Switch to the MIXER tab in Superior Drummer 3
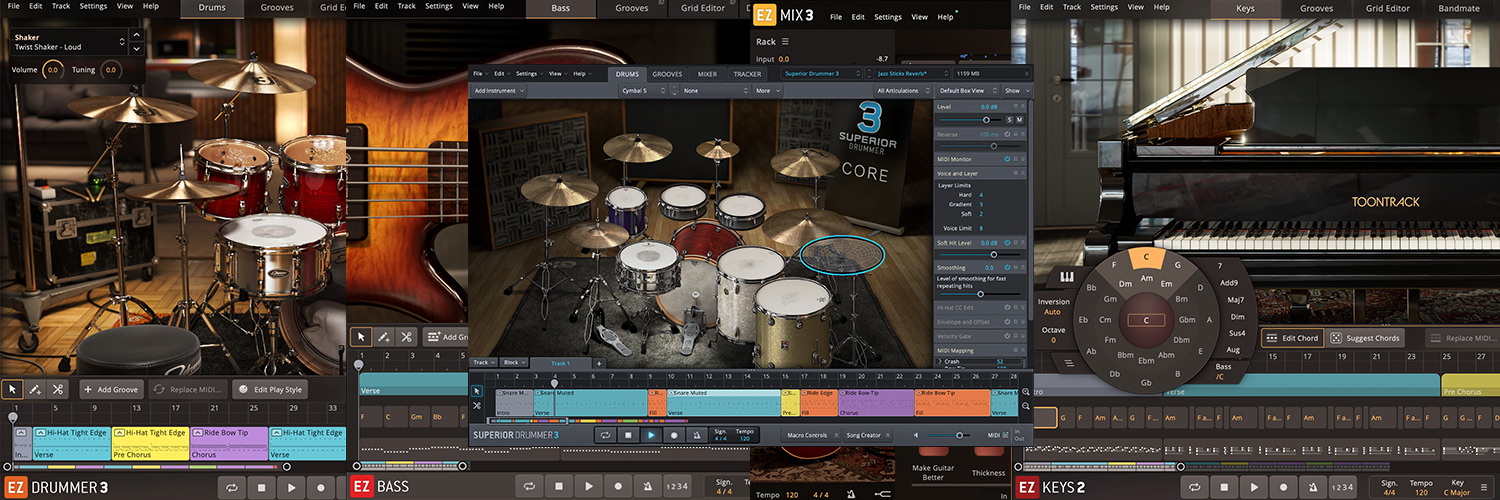1500x500 pixels. [x=707, y=74]
